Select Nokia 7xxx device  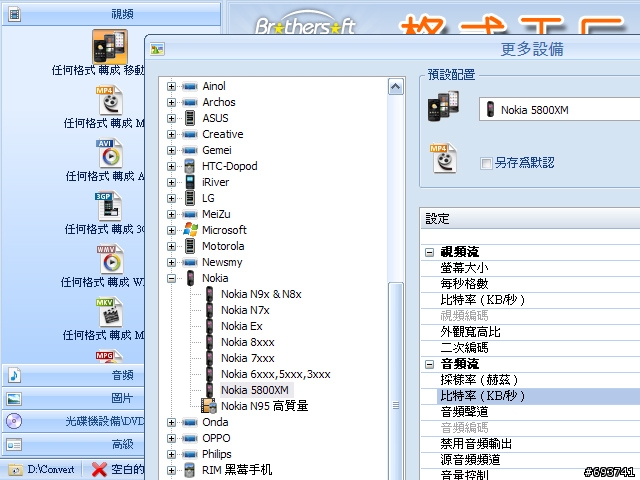pos(248,358)
